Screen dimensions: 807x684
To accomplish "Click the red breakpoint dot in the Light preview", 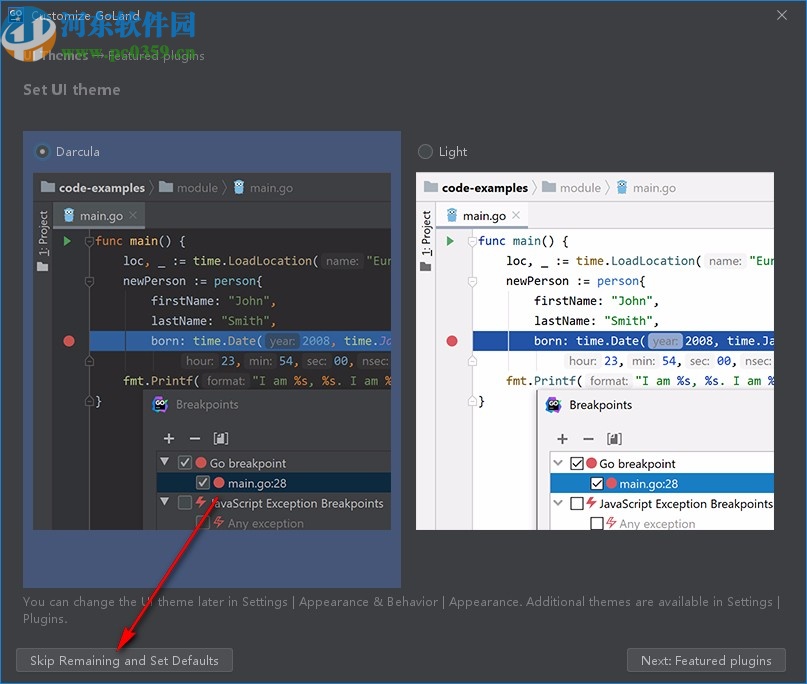I will [452, 341].
